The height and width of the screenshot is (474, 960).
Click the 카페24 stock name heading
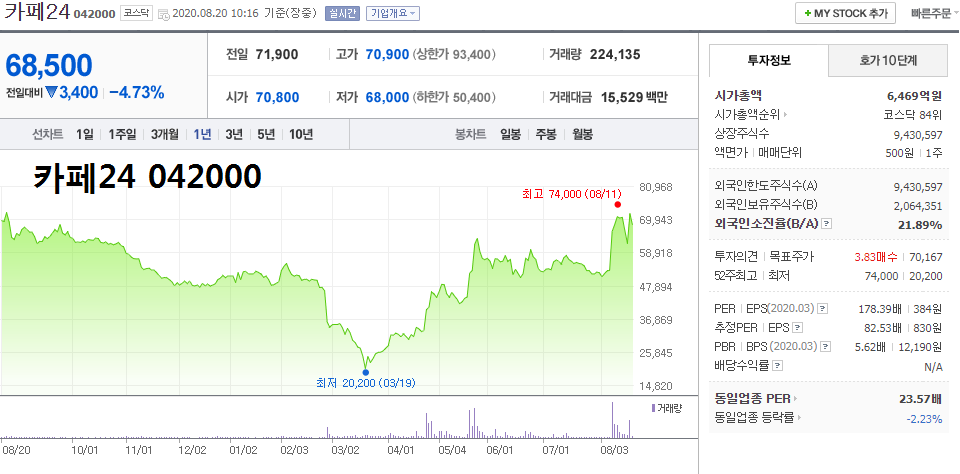[x=37, y=13]
